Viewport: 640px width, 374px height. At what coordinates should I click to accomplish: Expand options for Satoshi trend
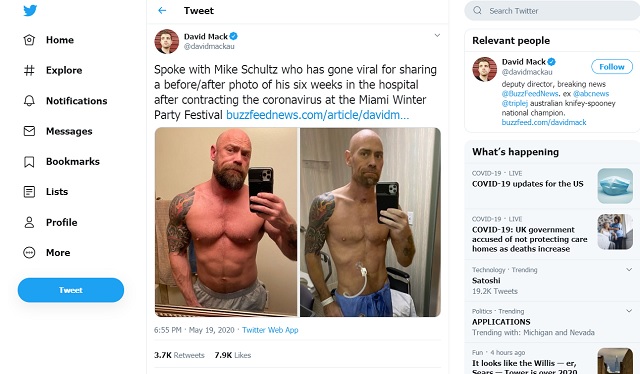[x=629, y=269]
